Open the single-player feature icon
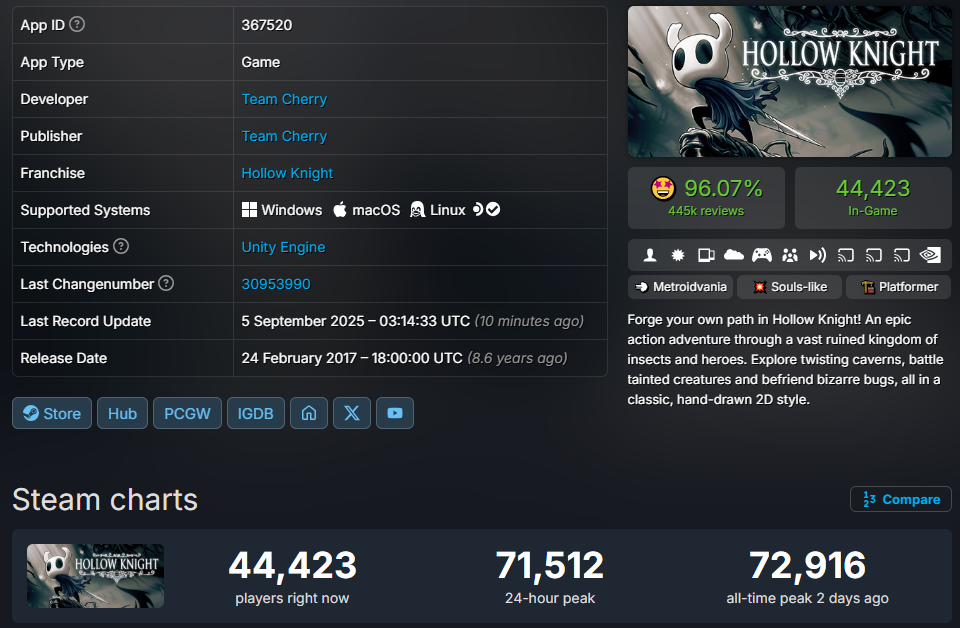 [x=650, y=255]
